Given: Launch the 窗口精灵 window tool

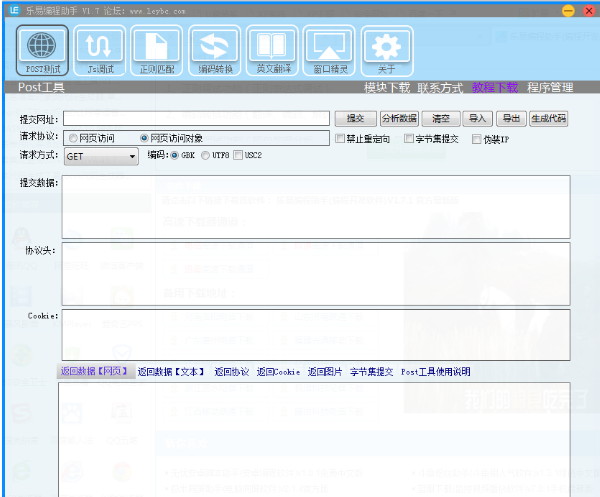Looking at the screenshot, I should click(329, 51).
